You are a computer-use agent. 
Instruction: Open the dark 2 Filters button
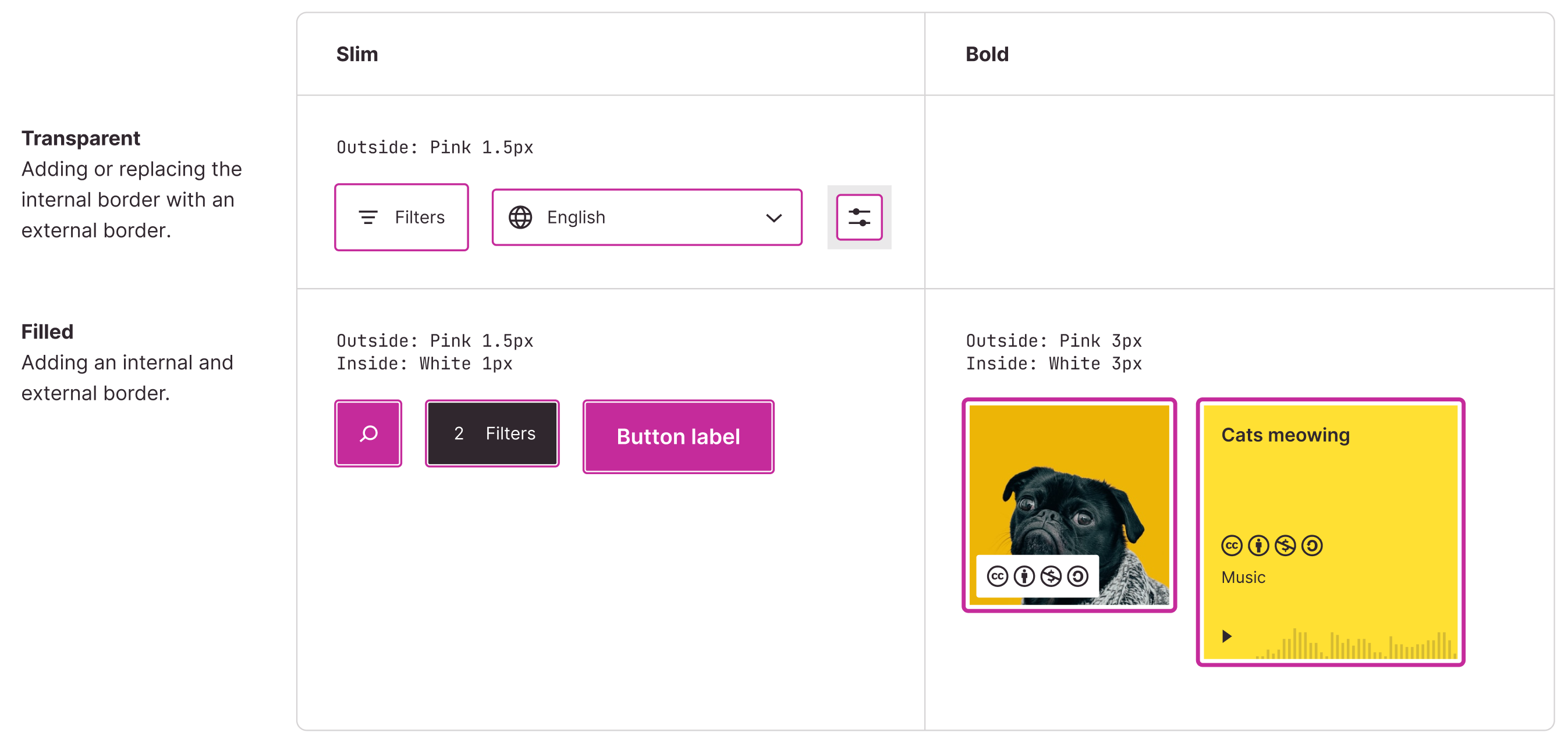pyautogui.click(x=492, y=433)
